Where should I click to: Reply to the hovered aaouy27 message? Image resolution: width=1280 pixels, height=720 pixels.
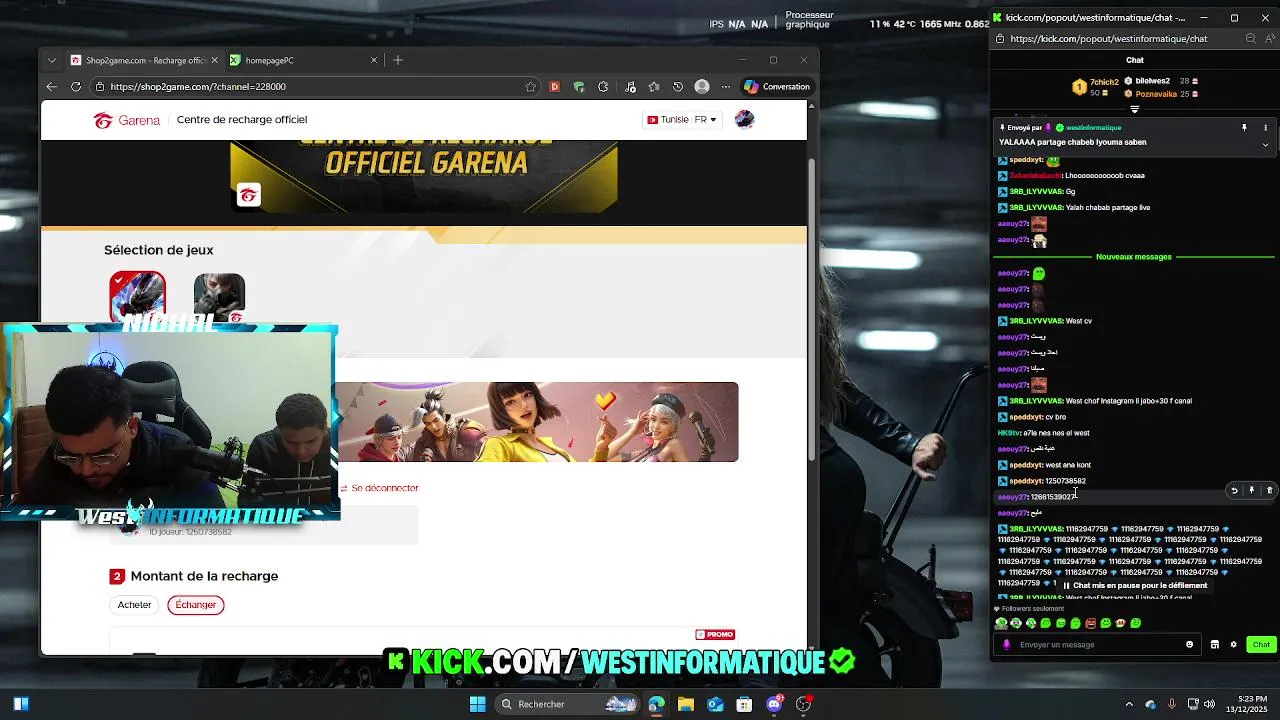[1234, 491]
